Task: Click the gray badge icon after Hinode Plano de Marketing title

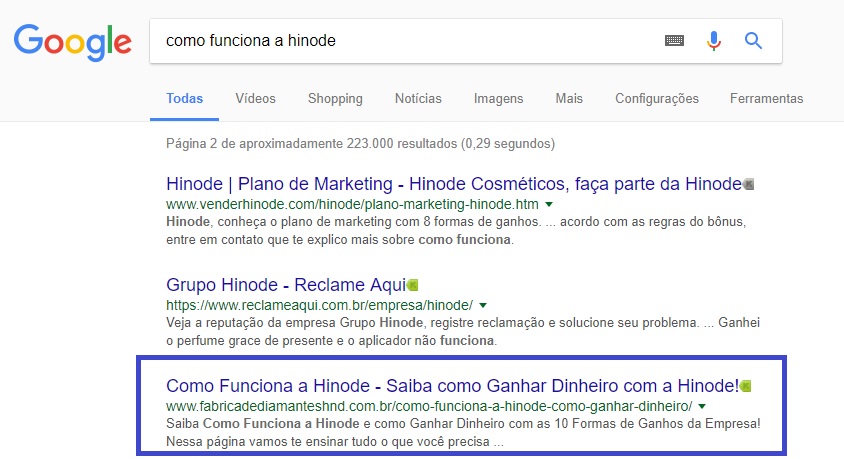Action: click(x=748, y=185)
